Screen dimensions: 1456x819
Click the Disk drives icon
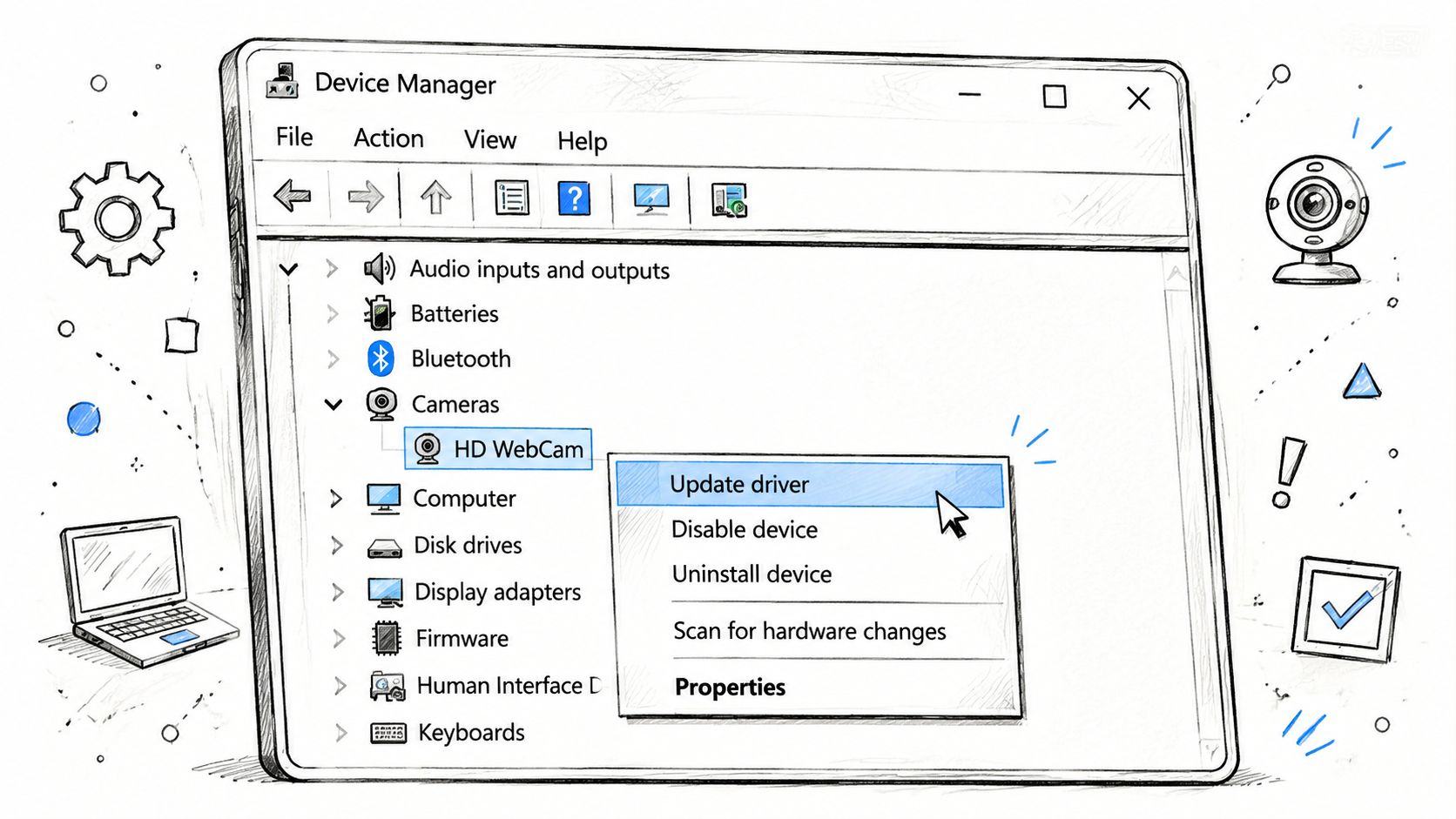[x=384, y=547]
